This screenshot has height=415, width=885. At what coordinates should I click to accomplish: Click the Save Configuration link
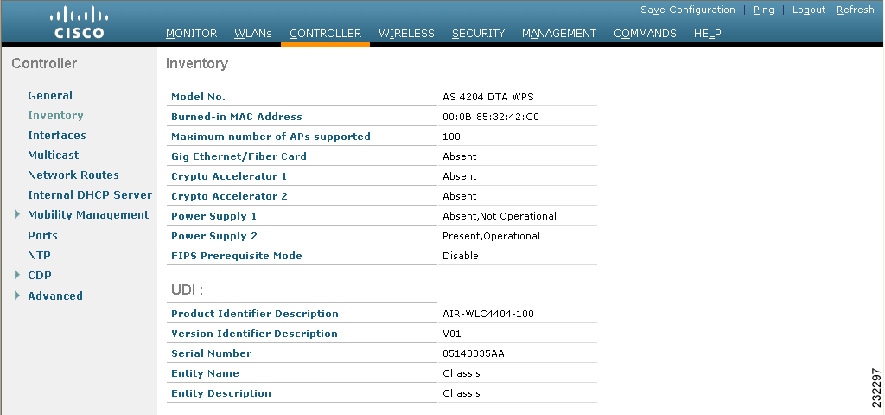687,10
